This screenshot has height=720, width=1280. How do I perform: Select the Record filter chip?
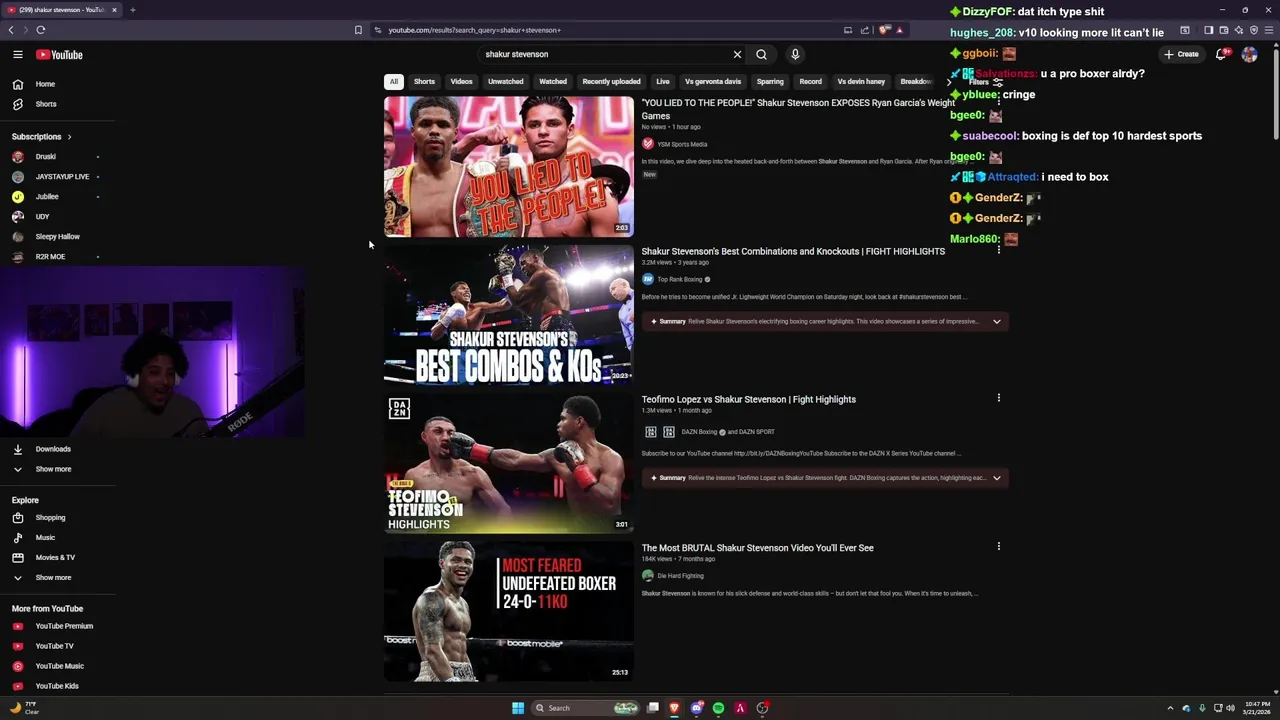[811, 82]
